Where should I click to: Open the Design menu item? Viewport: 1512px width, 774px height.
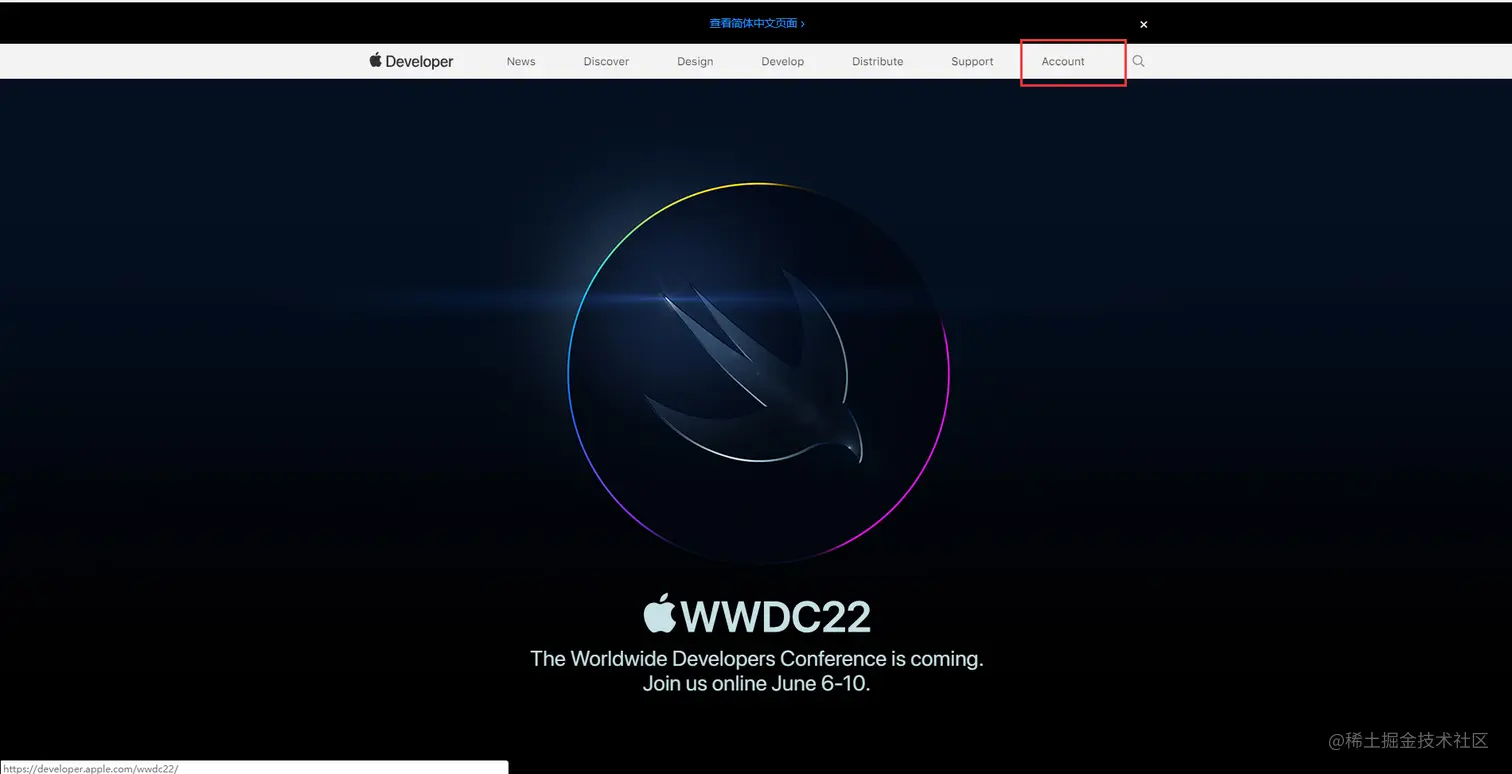(x=695, y=61)
